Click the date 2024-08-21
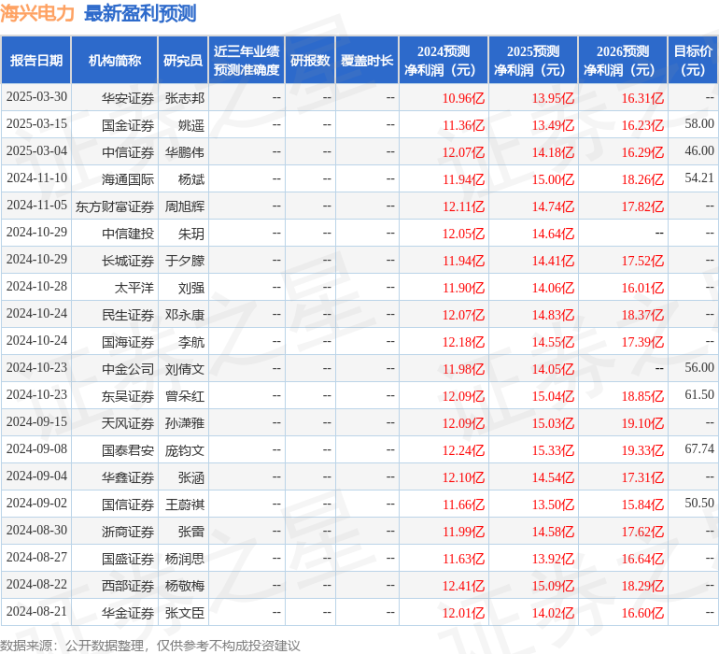Screen dimensions: 719x654 coord(37,611)
